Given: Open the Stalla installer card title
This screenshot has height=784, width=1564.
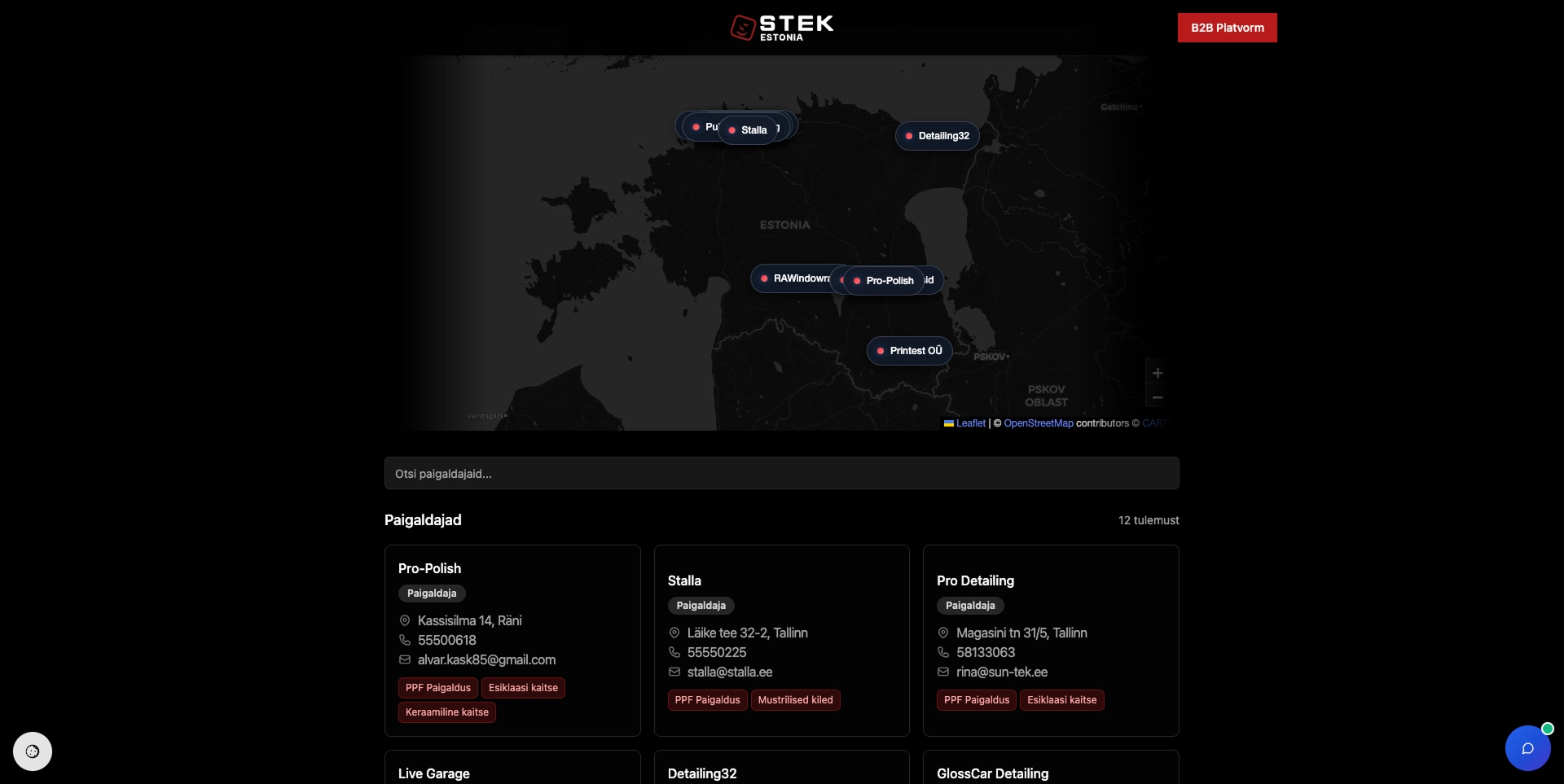Looking at the screenshot, I should 684,580.
